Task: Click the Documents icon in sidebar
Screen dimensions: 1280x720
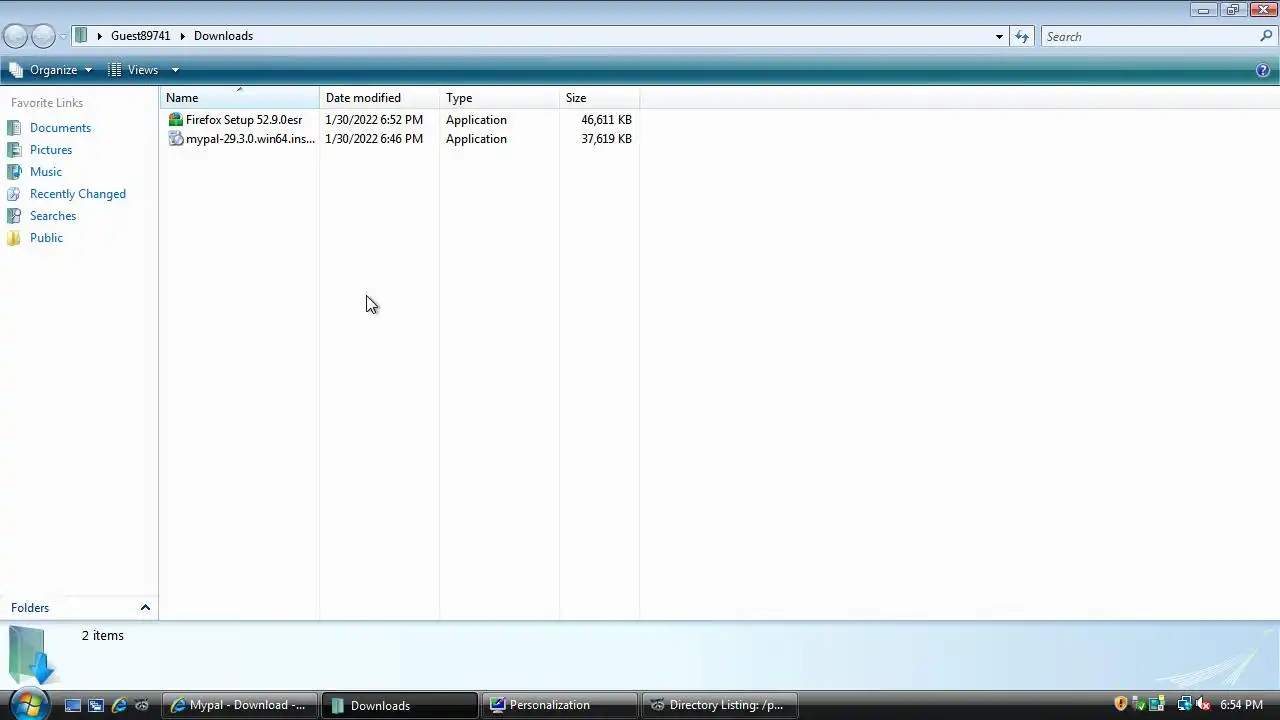Action: [14, 128]
